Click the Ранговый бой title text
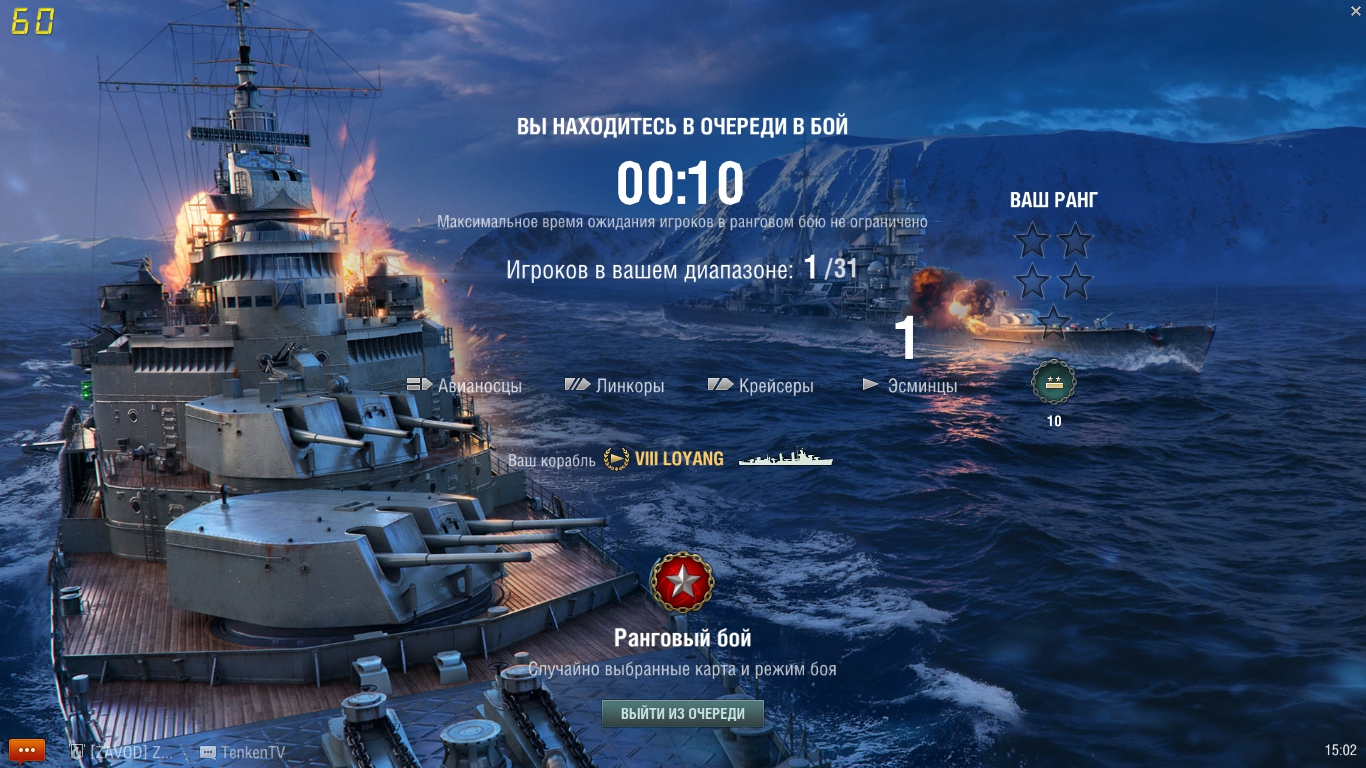Screen dimensions: 1366x768 click(682, 638)
